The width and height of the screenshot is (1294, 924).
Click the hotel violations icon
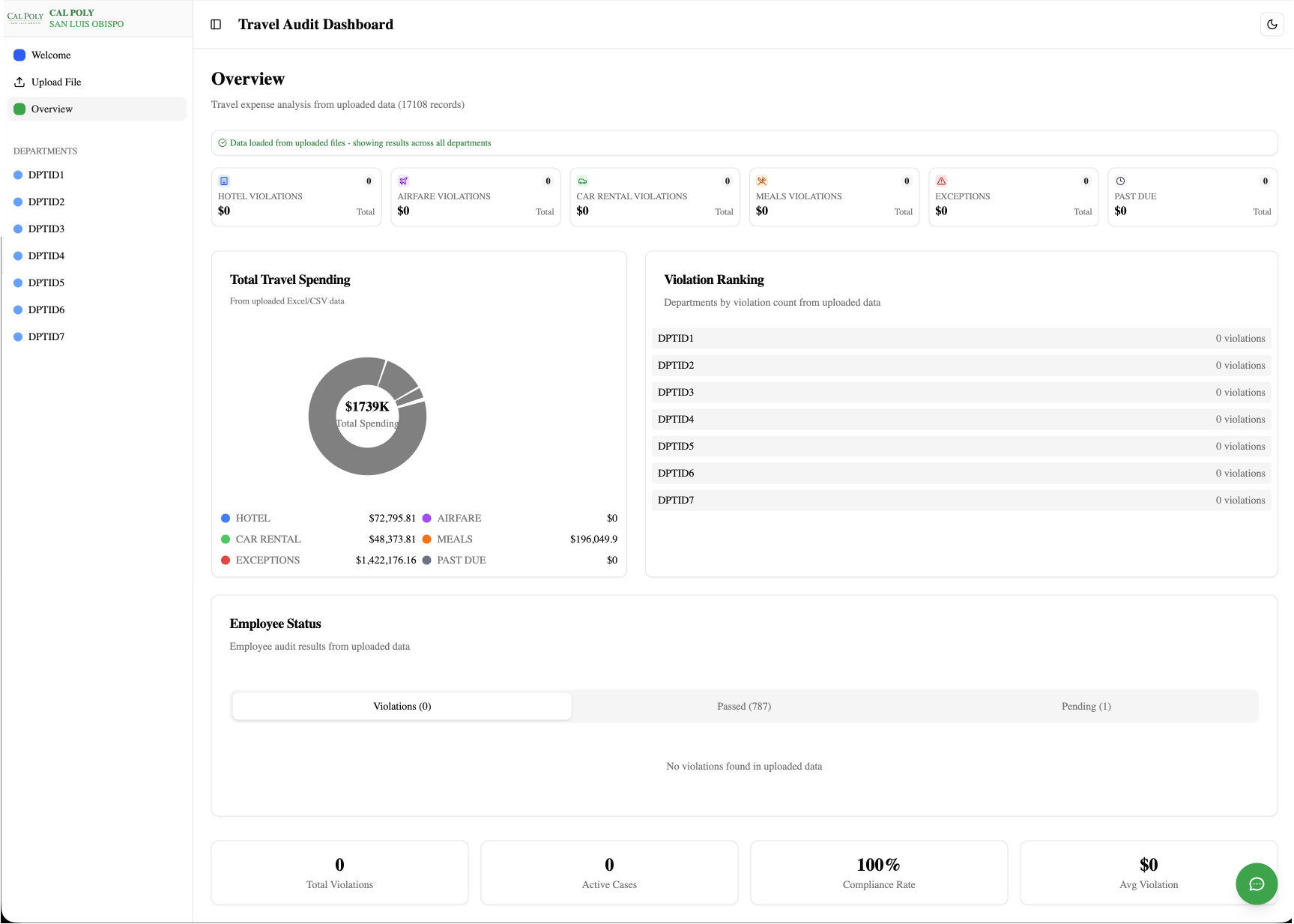(x=224, y=181)
